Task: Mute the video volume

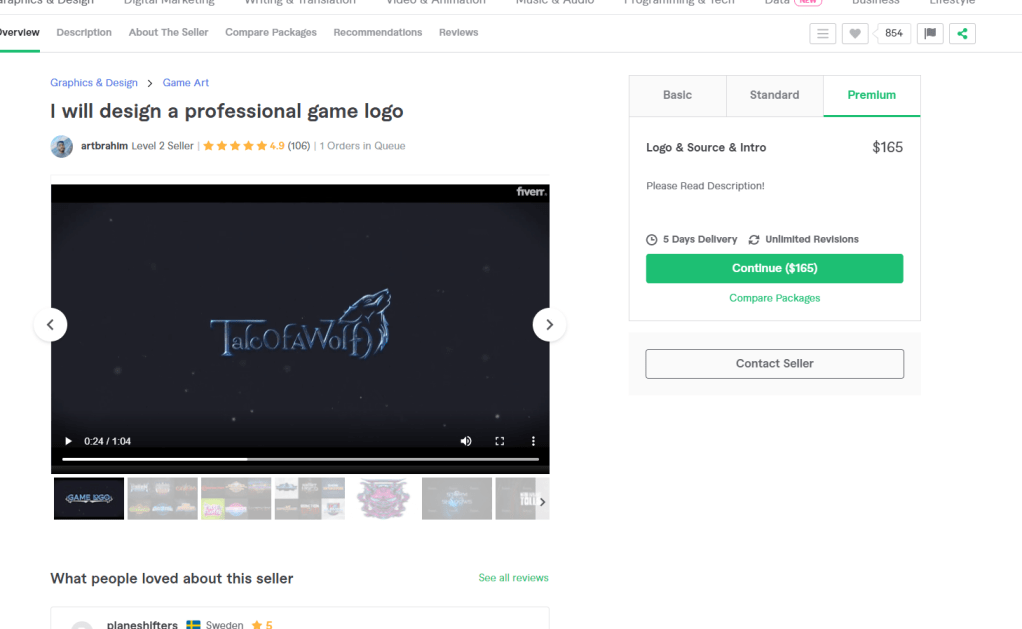Action: (466, 441)
